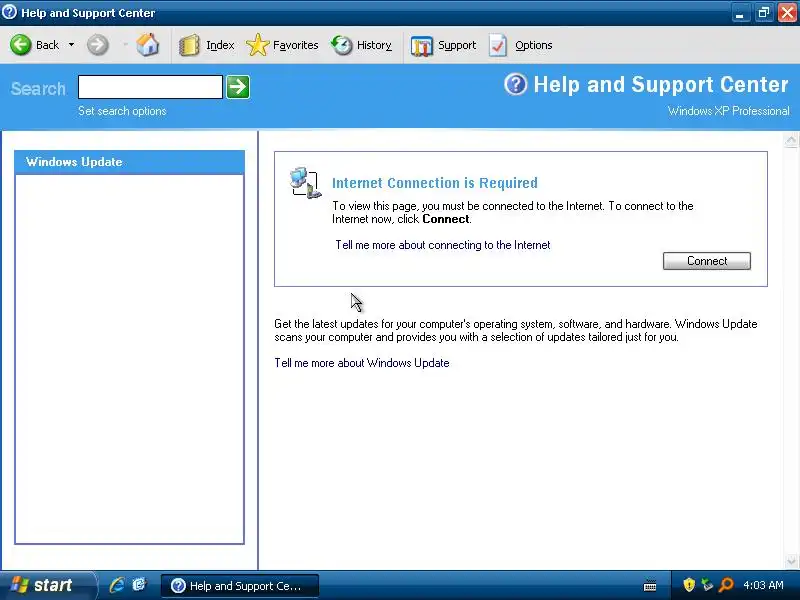Click the scrollbar down arrow

click(791, 561)
